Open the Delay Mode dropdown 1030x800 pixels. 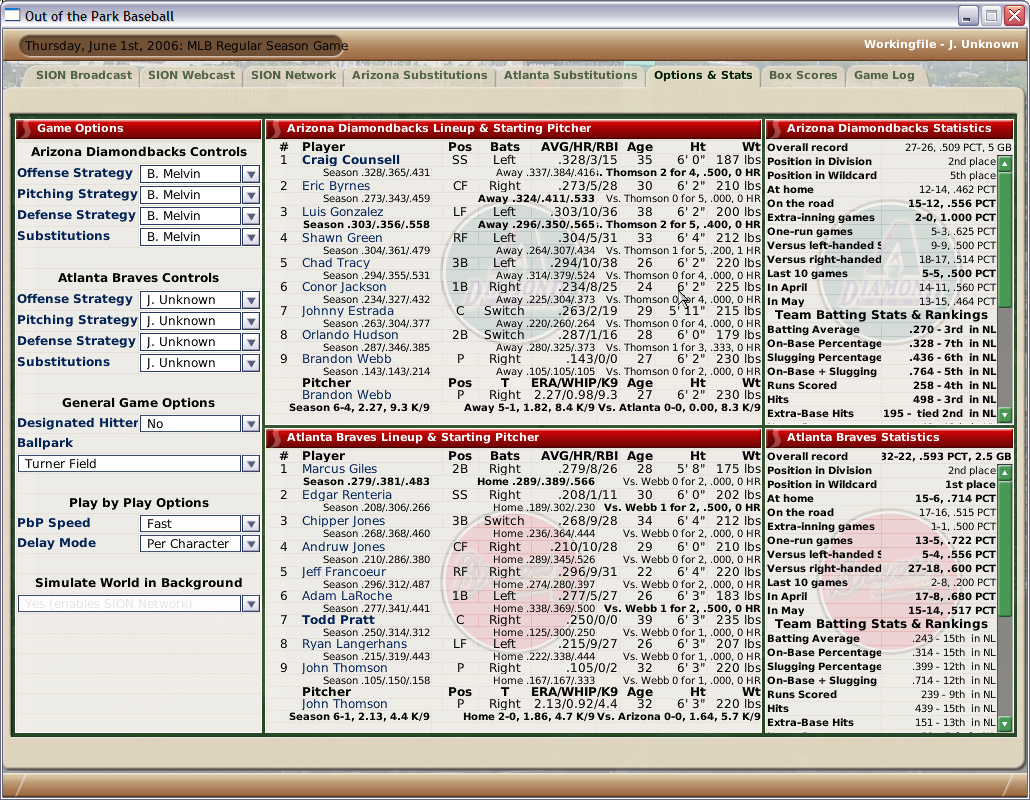tap(200, 544)
